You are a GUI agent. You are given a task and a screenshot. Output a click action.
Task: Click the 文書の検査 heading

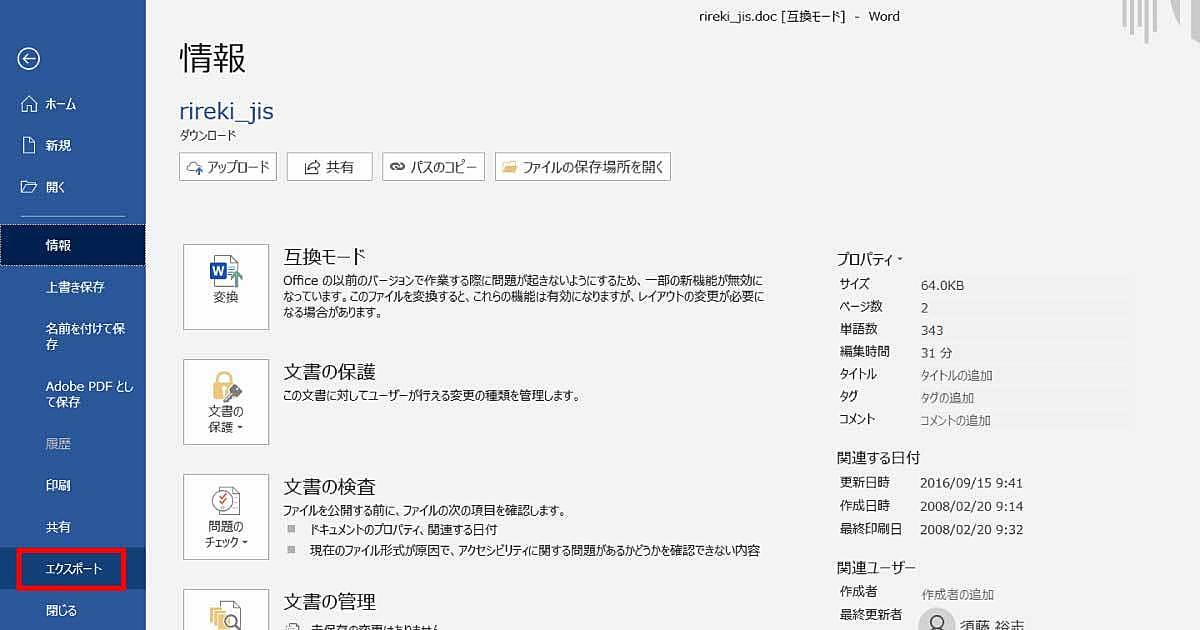(x=329, y=487)
